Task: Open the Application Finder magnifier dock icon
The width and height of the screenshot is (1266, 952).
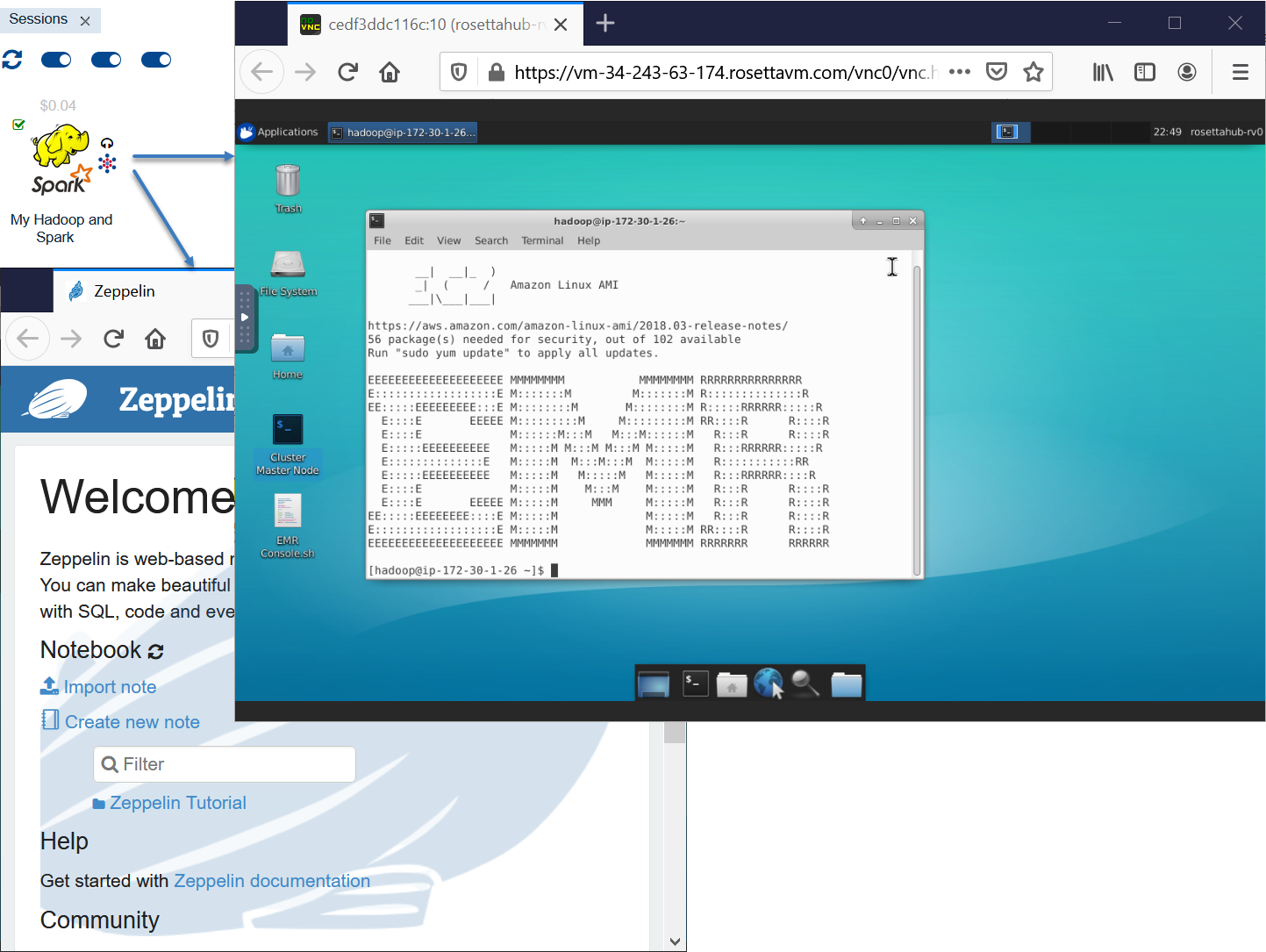Action: tap(805, 683)
